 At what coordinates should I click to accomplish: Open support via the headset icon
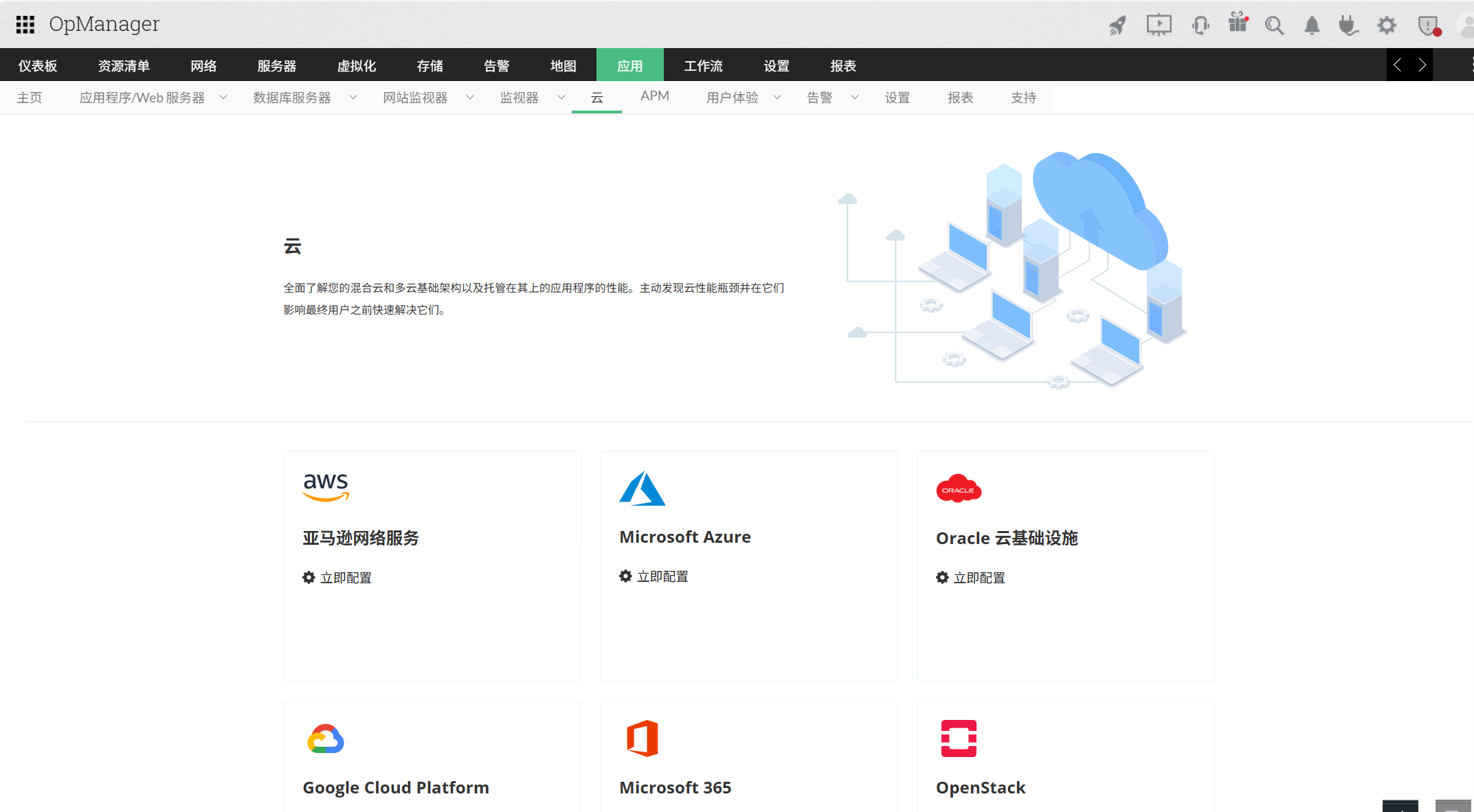click(1201, 25)
